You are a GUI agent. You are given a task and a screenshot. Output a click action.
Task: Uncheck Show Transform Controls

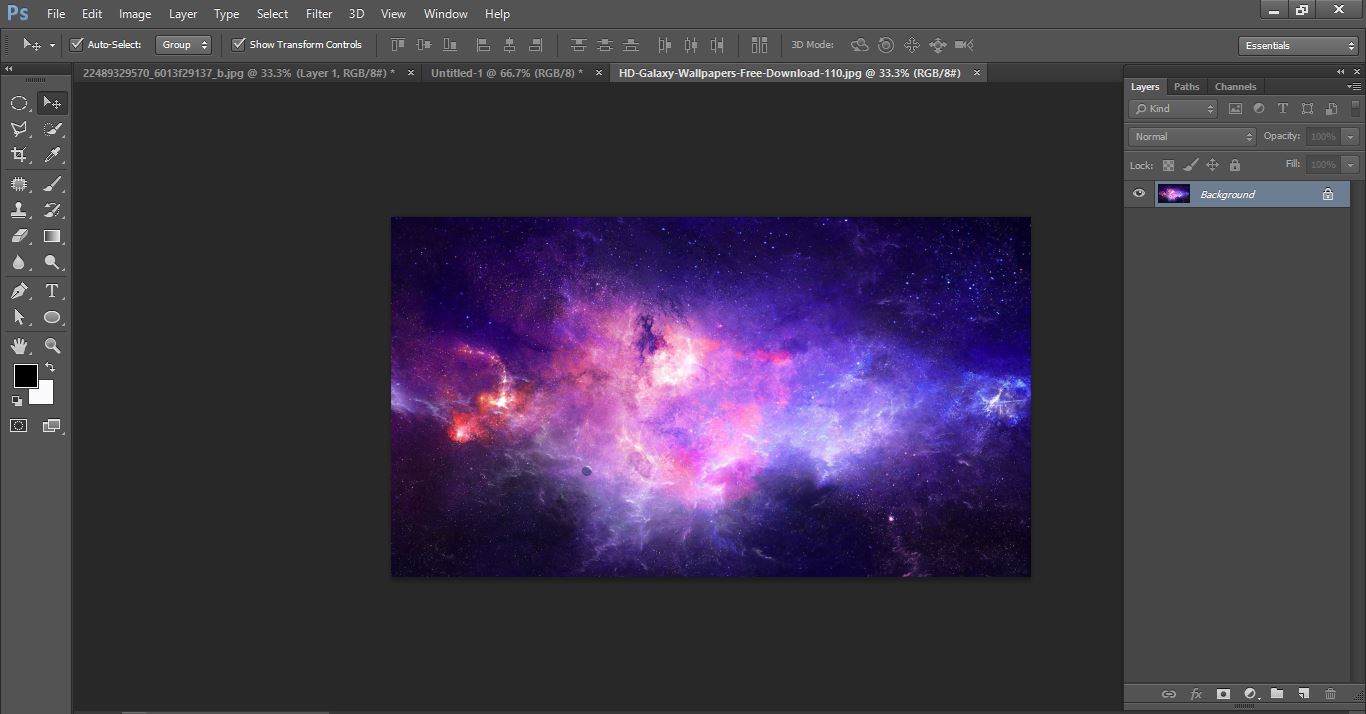(238, 44)
